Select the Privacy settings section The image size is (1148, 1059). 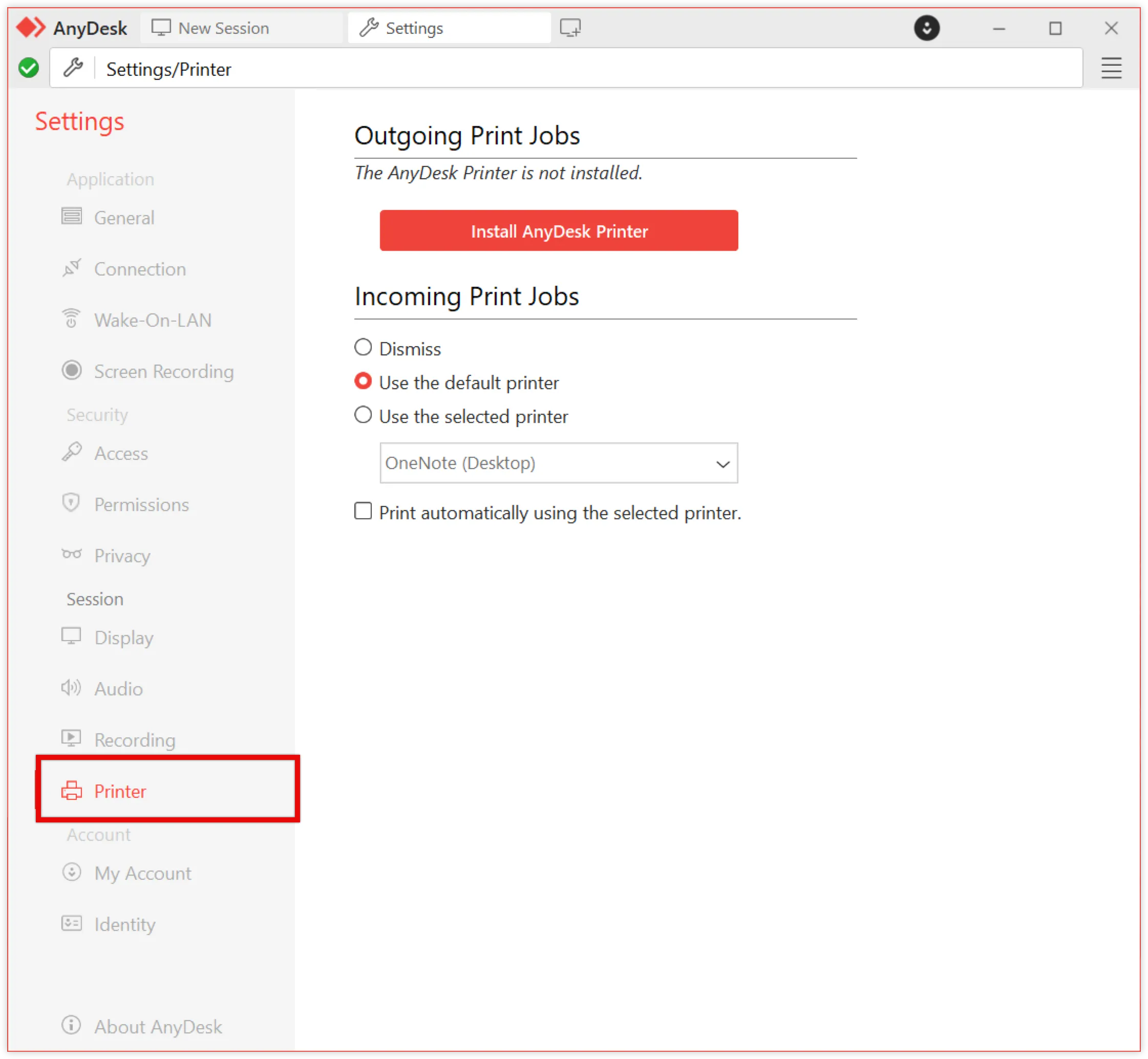coord(121,555)
